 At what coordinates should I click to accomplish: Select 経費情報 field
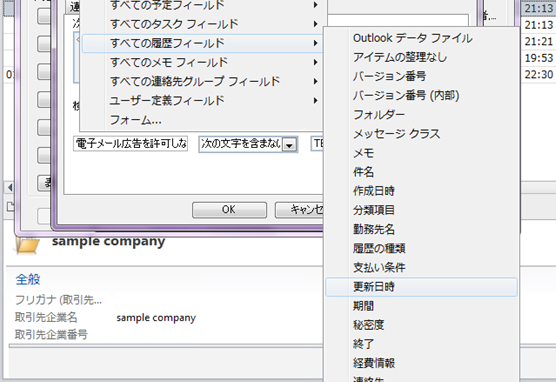point(421,364)
